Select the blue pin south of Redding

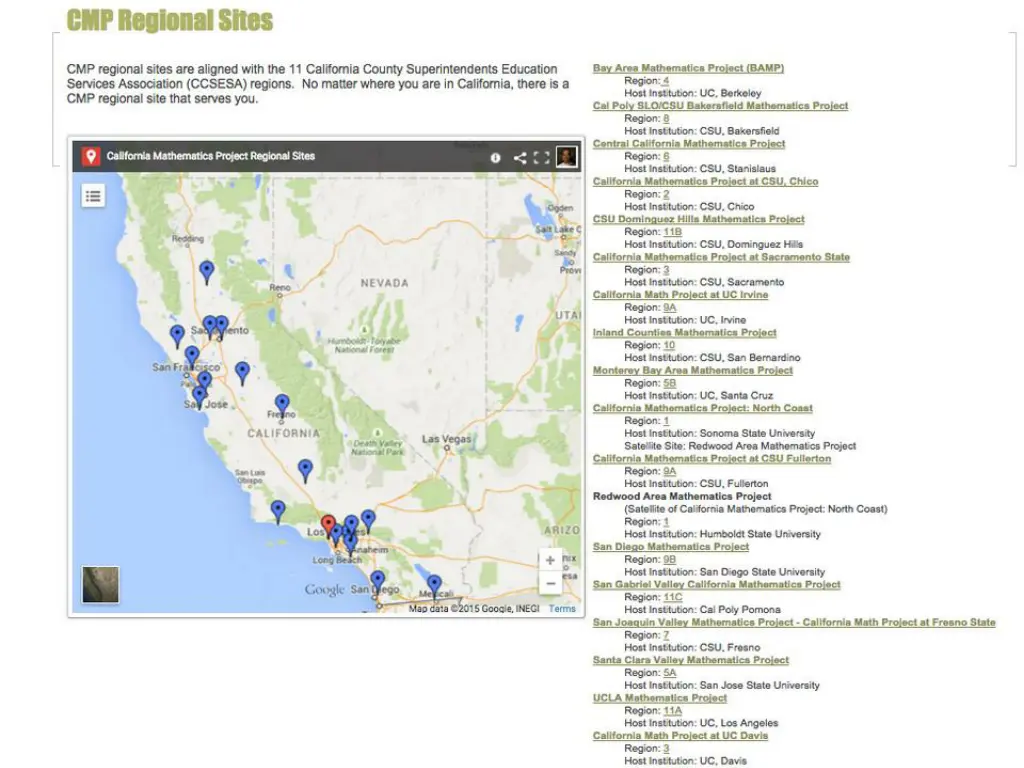[207, 272]
